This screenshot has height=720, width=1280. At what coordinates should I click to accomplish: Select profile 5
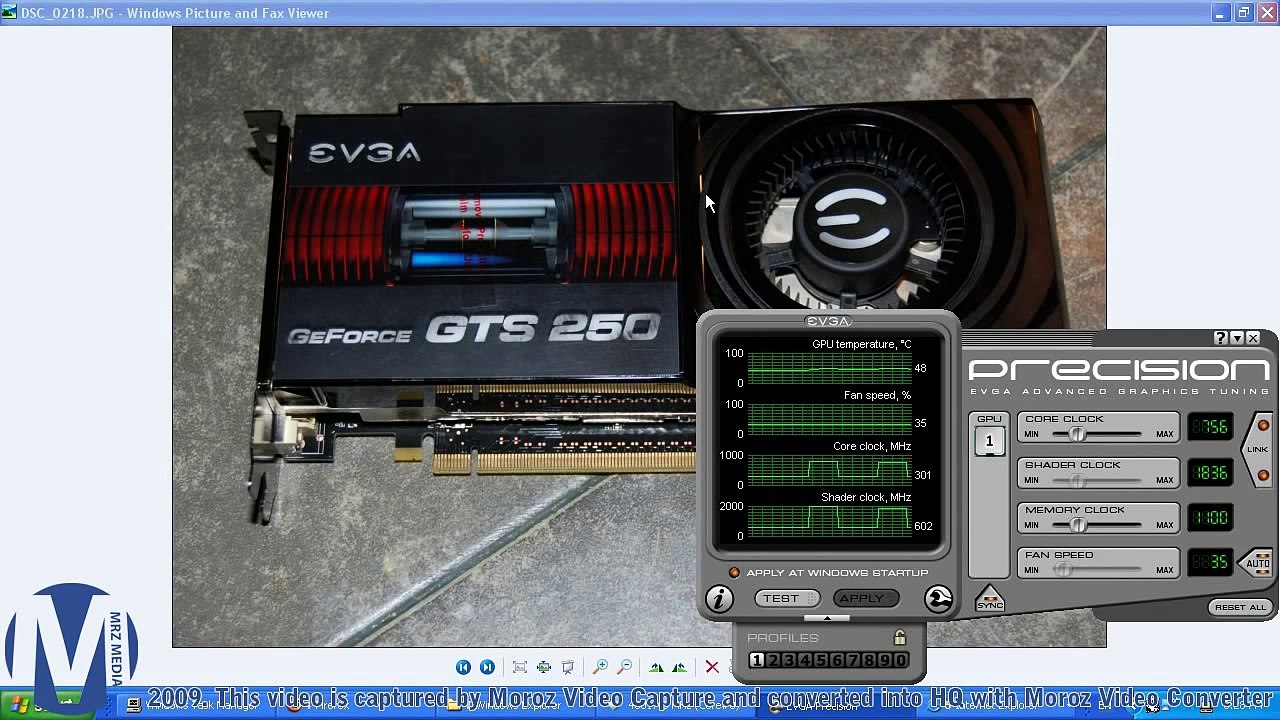coord(821,660)
